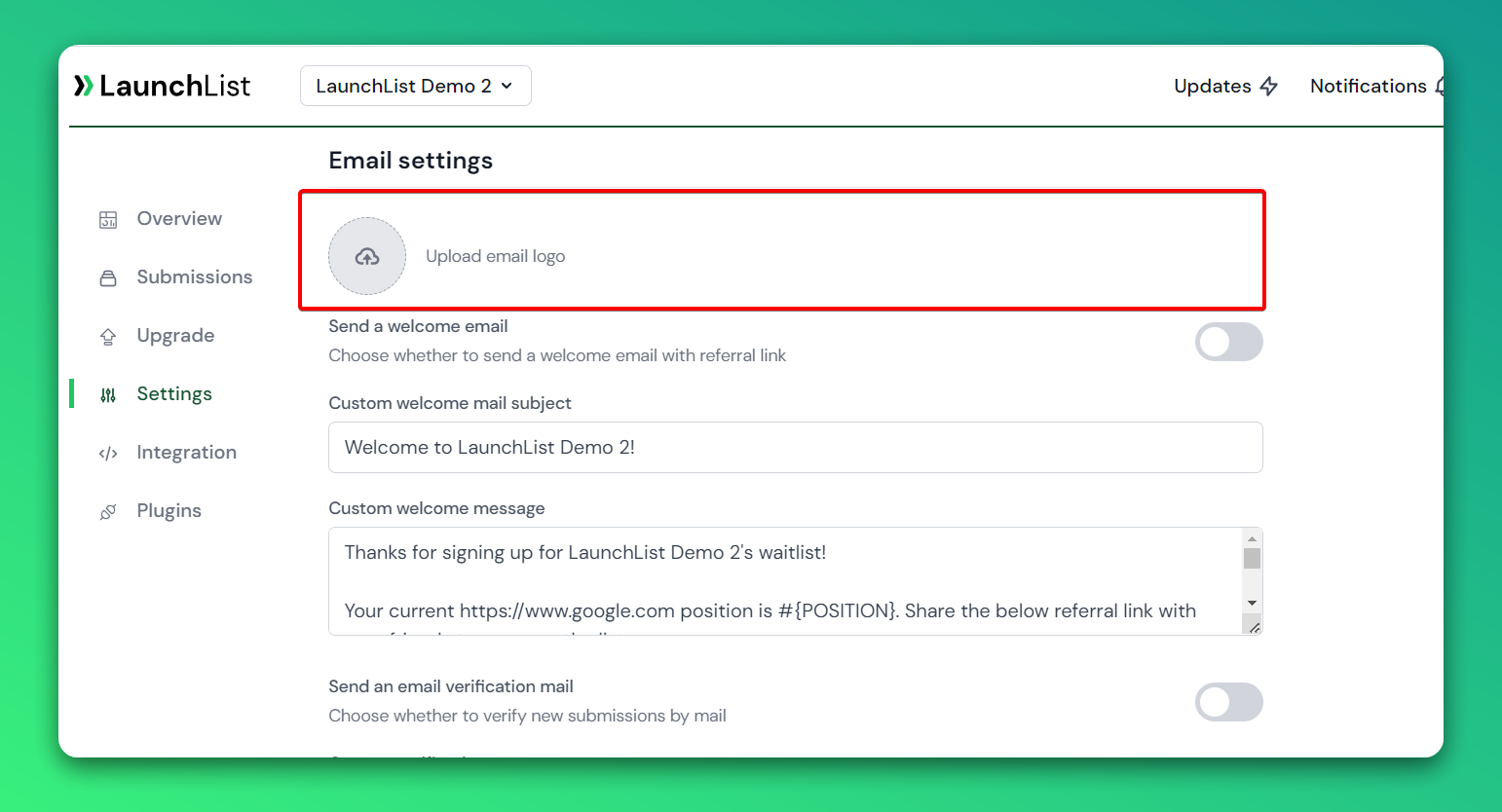The width and height of the screenshot is (1502, 812).
Task: Click the Submissions sidebar icon
Action: click(x=108, y=278)
